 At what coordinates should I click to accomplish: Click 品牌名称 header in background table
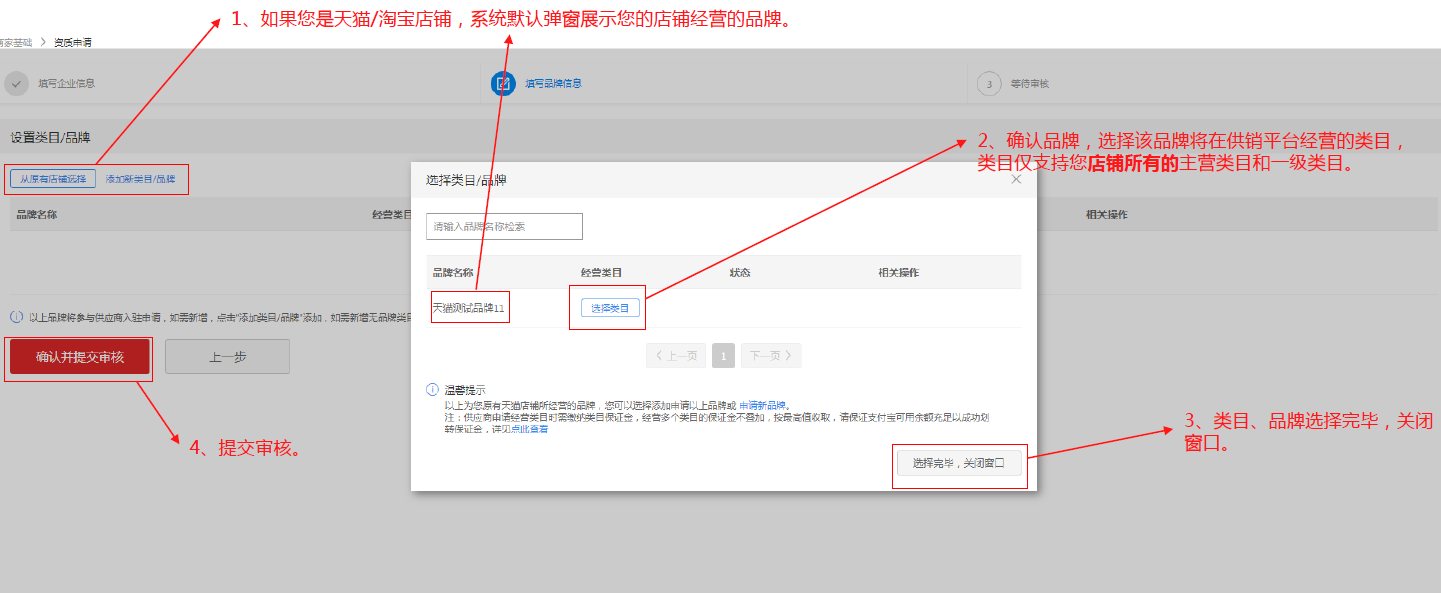pyautogui.click(x=37, y=214)
